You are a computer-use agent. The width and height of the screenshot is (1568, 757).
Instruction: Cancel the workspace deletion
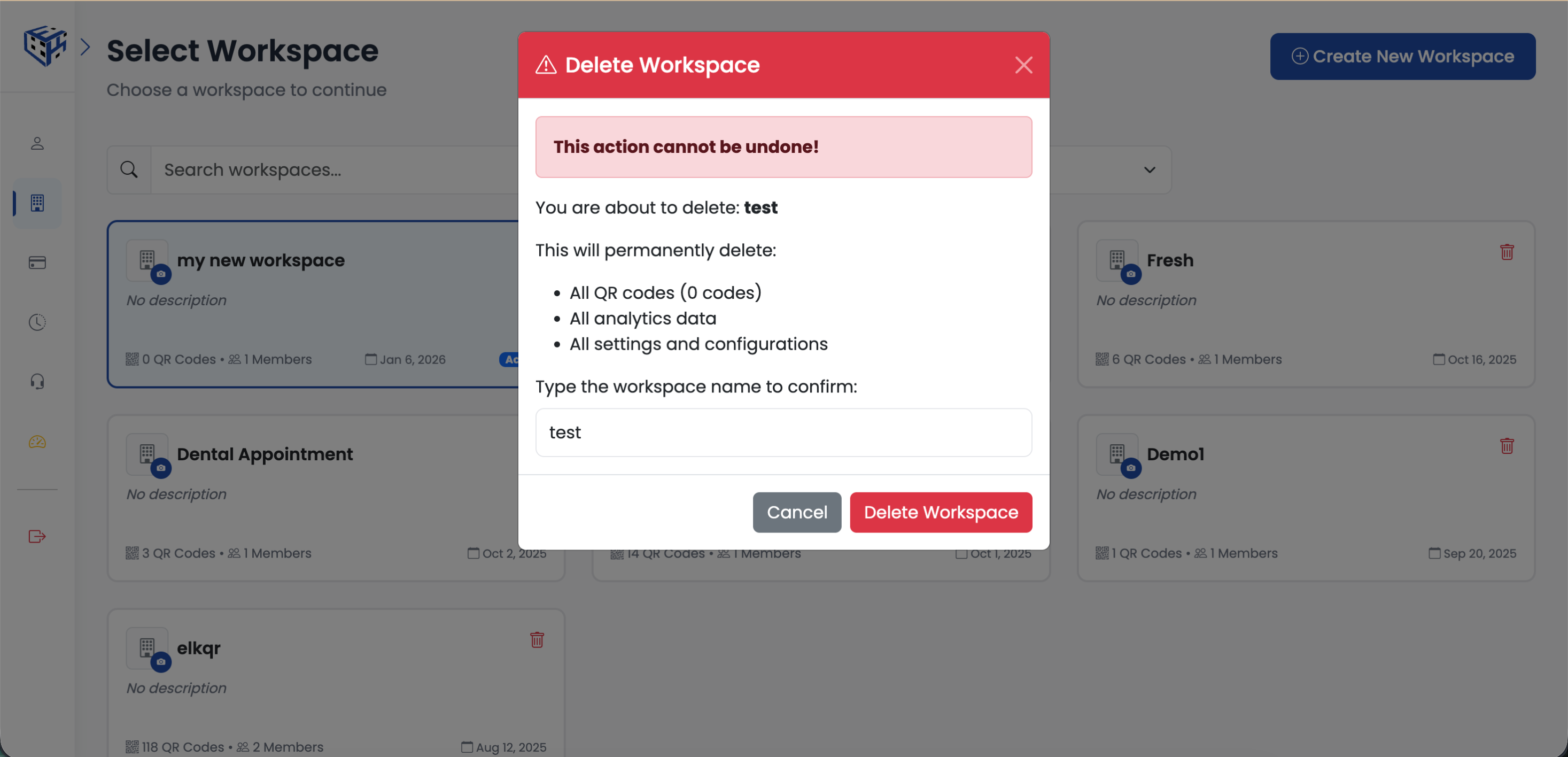click(x=797, y=512)
